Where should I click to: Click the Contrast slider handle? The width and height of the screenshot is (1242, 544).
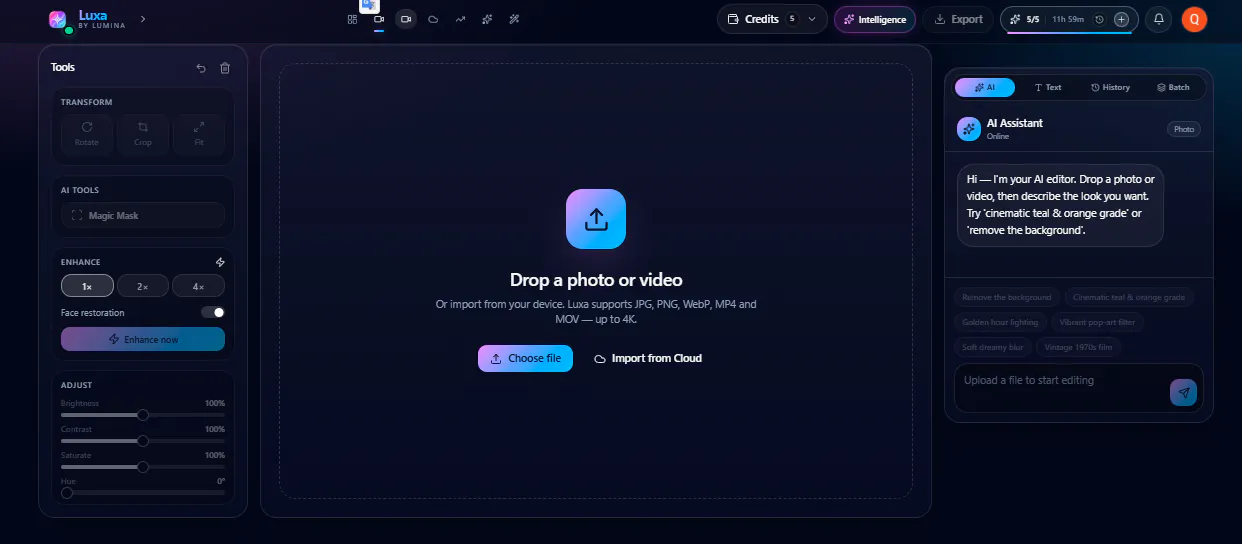click(143, 440)
